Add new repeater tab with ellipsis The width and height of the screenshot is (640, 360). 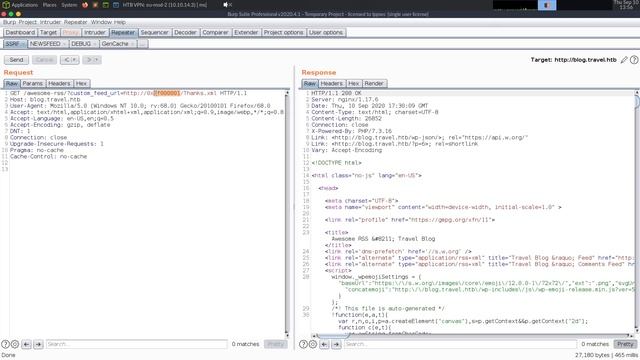point(142,44)
